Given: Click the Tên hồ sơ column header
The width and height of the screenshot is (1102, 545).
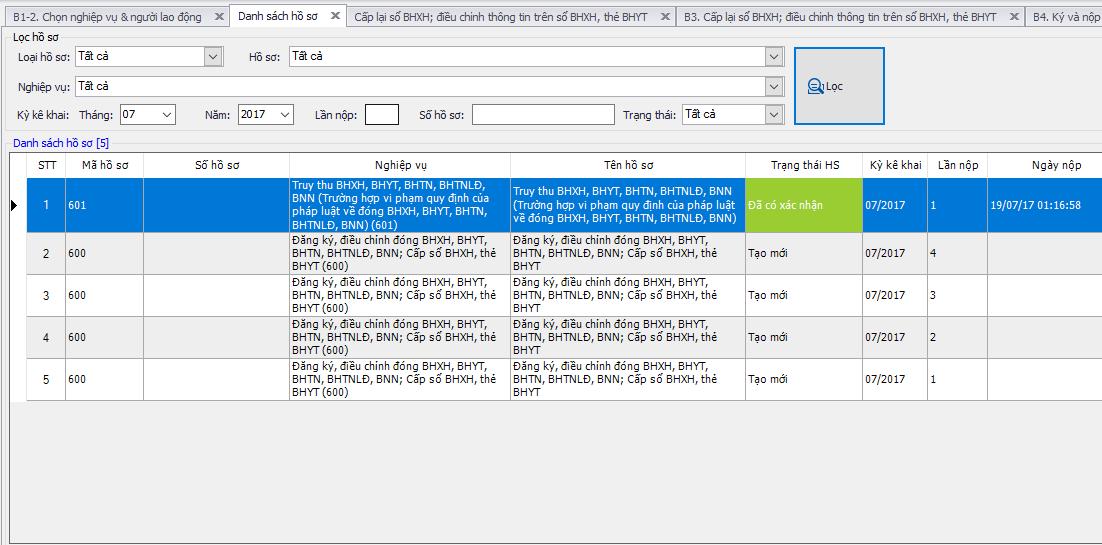Looking at the screenshot, I should point(628,165).
